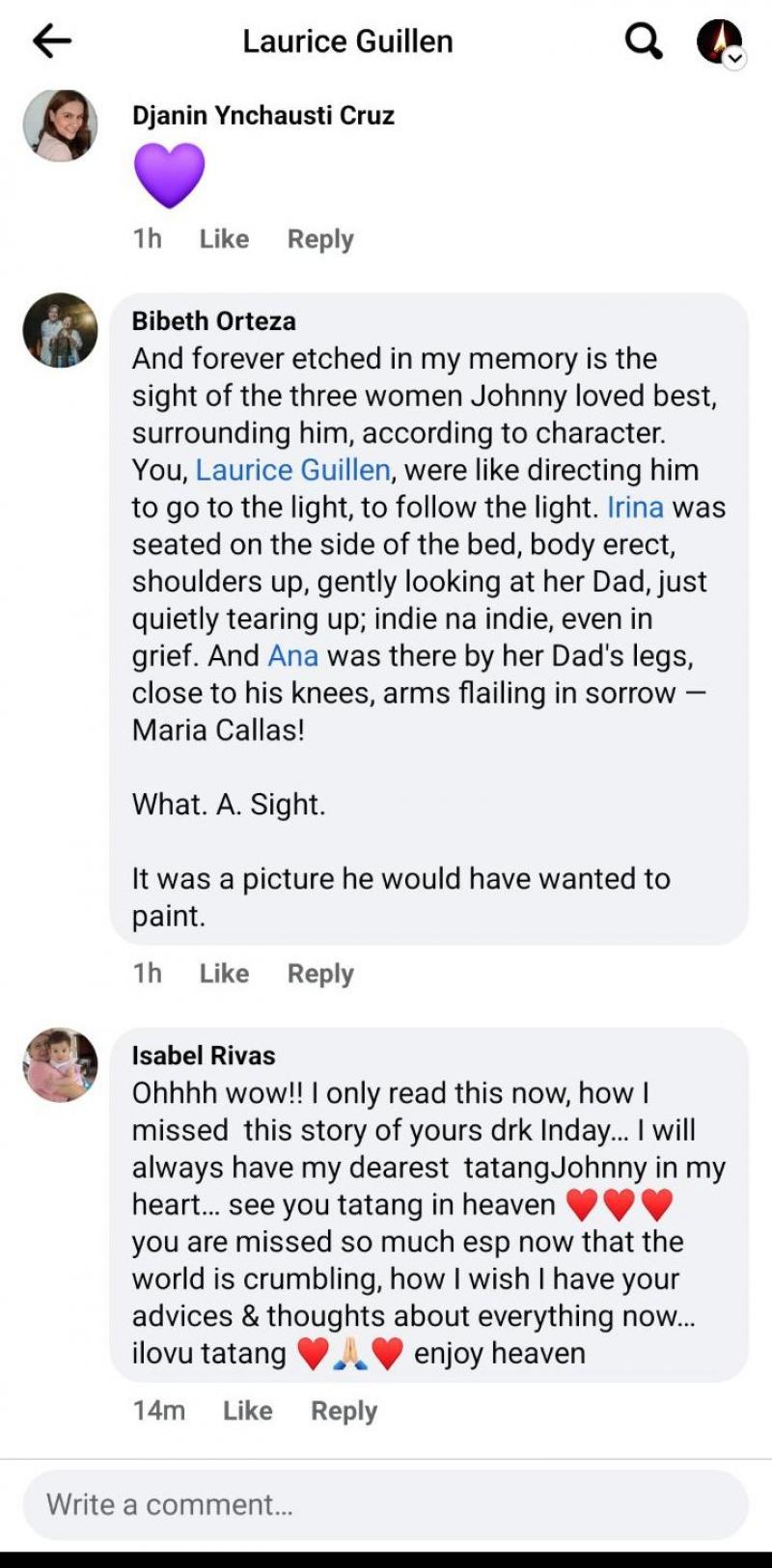The height and width of the screenshot is (1568, 772).
Task: Open Bibeth Orteza's profile picture
Action: [61, 330]
